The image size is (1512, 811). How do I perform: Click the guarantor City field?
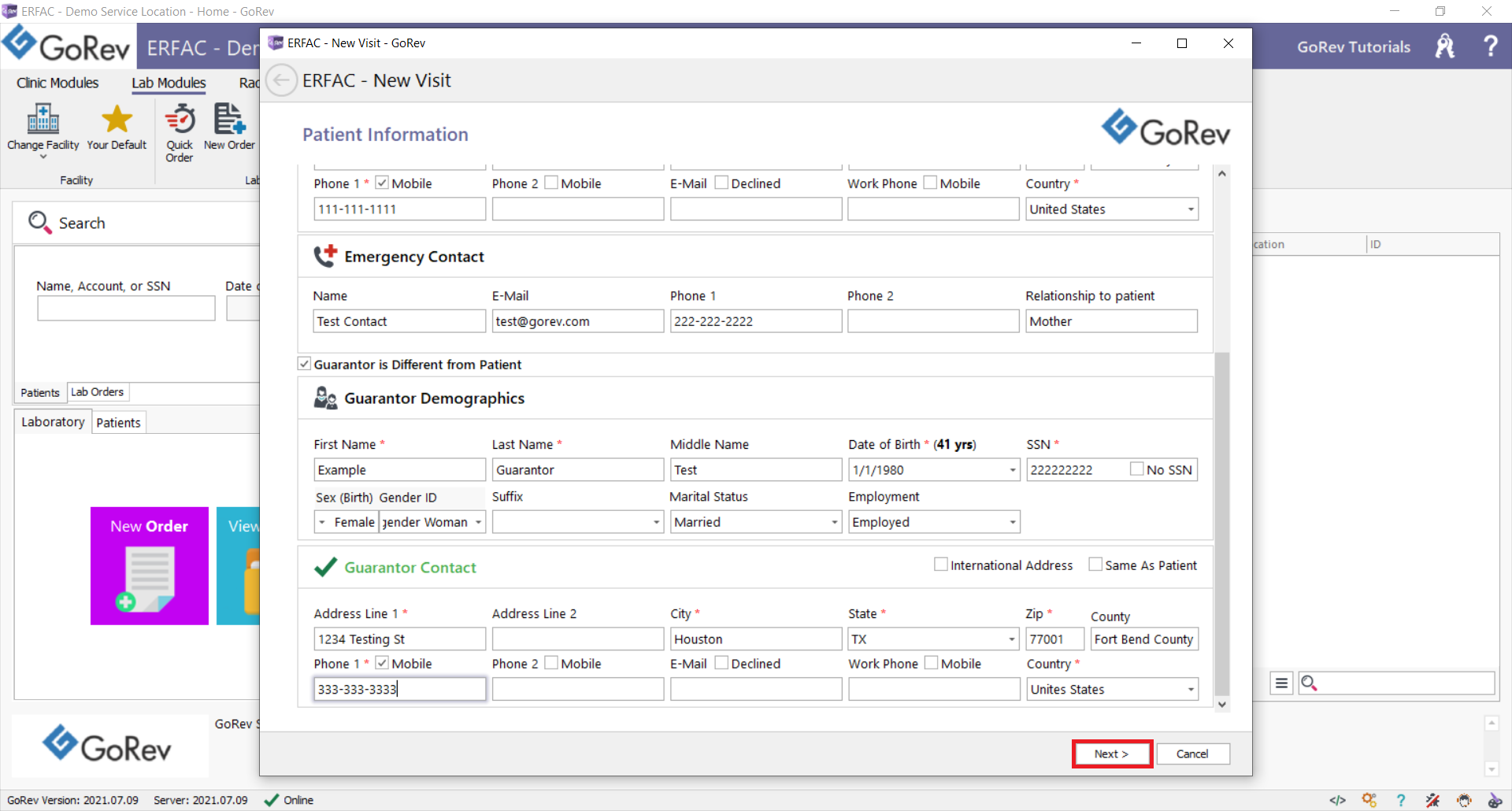pyautogui.click(x=756, y=639)
